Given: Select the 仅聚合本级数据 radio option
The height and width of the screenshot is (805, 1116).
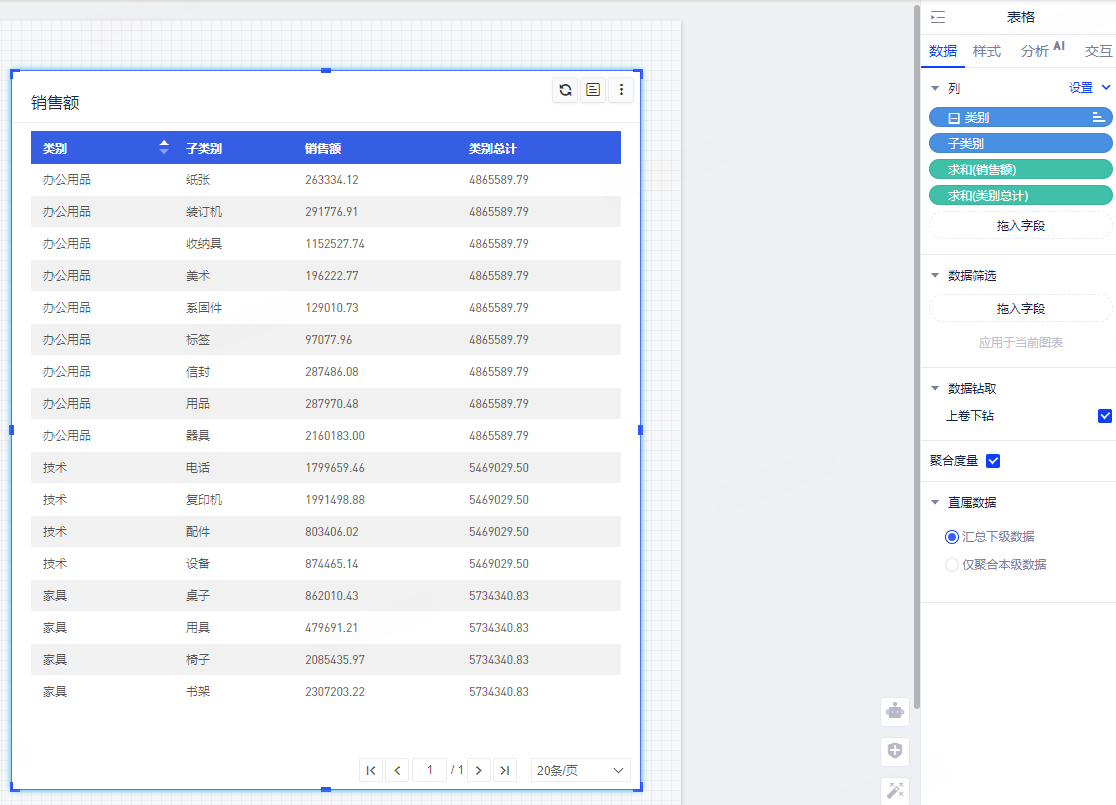Looking at the screenshot, I should click(x=952, y=565).
